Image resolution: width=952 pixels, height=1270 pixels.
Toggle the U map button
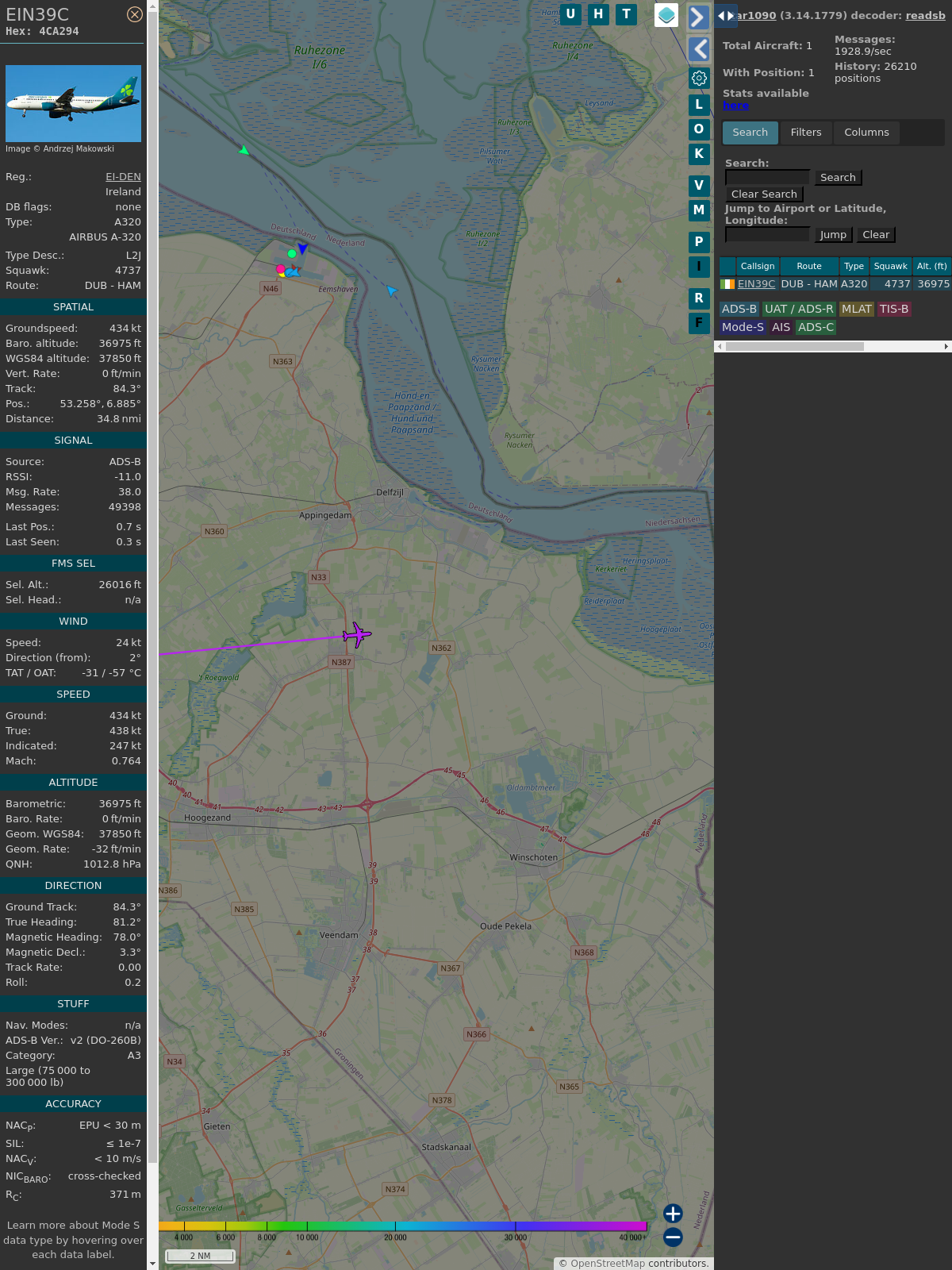click(x=570, y=14)
